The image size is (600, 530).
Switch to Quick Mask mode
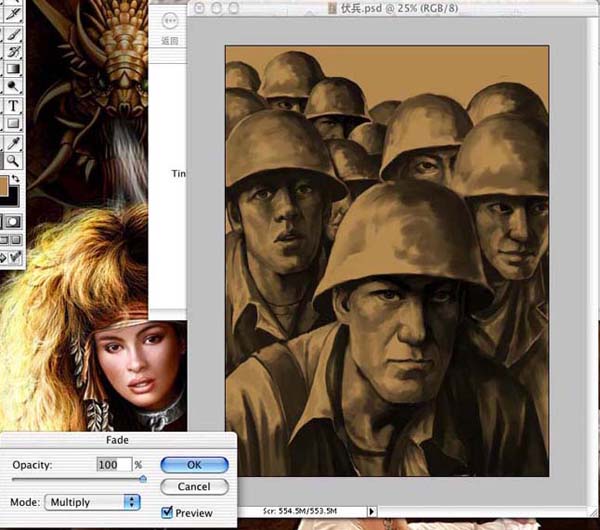[13, 222]
